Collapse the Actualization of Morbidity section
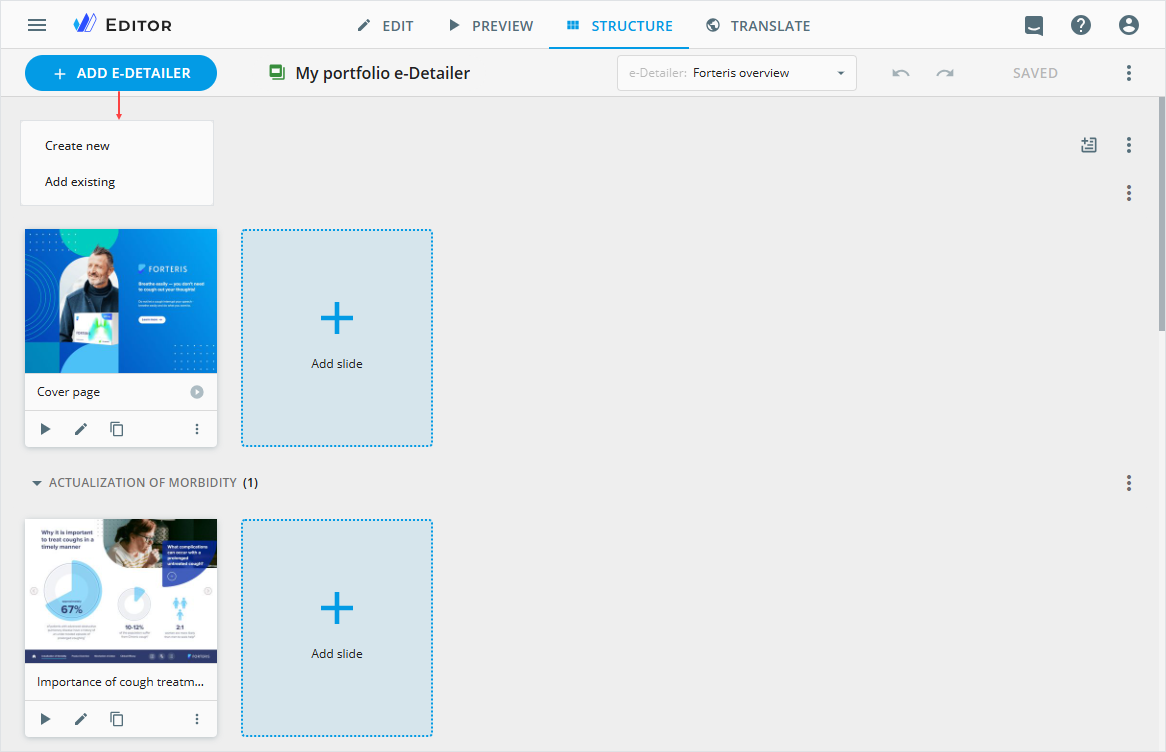 [37, 483]
